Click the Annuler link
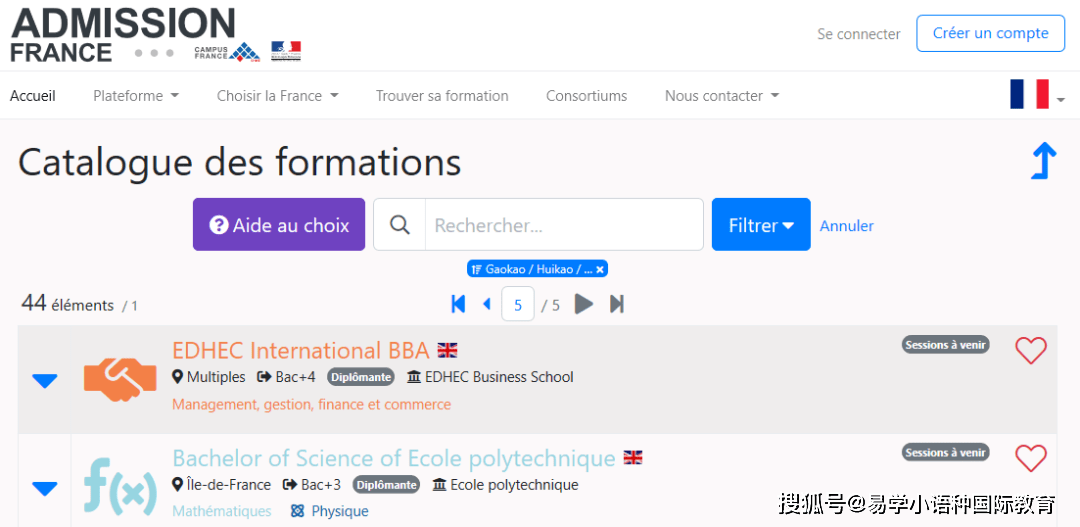This screenshot has height=527, width=1080. click(846, 226)
